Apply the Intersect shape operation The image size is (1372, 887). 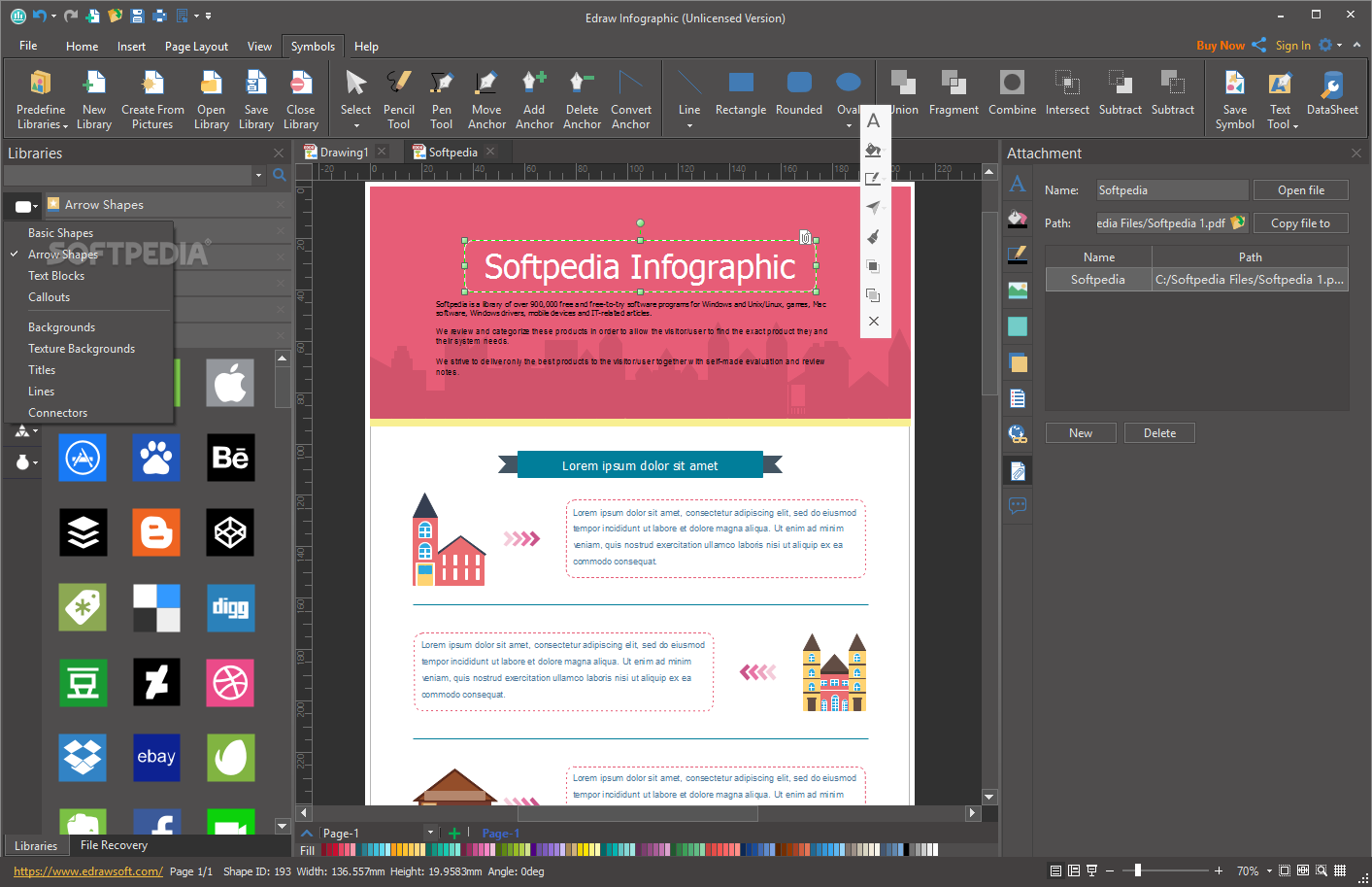pos(1067,94)
